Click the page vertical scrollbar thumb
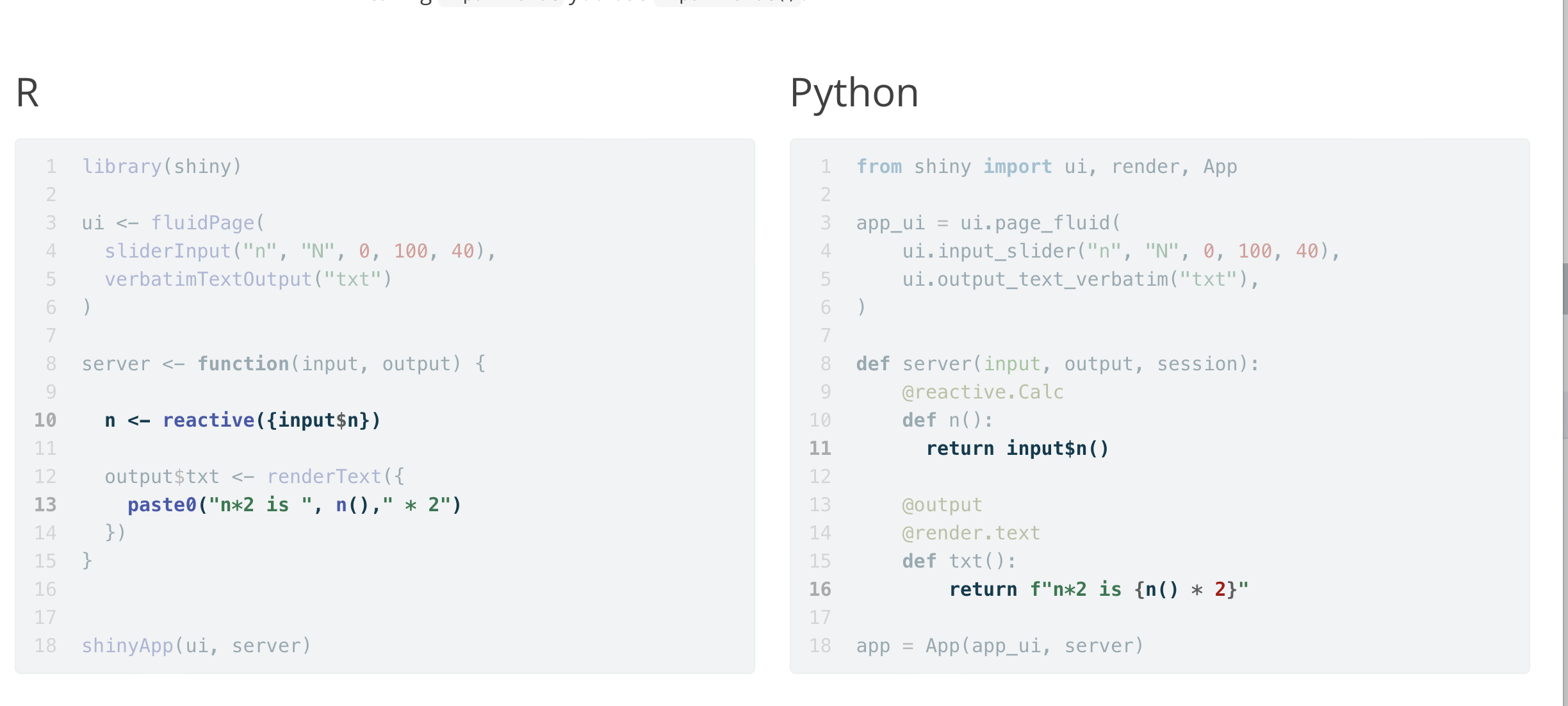Screen dimensions: 1568x706 coord(1564,288)
